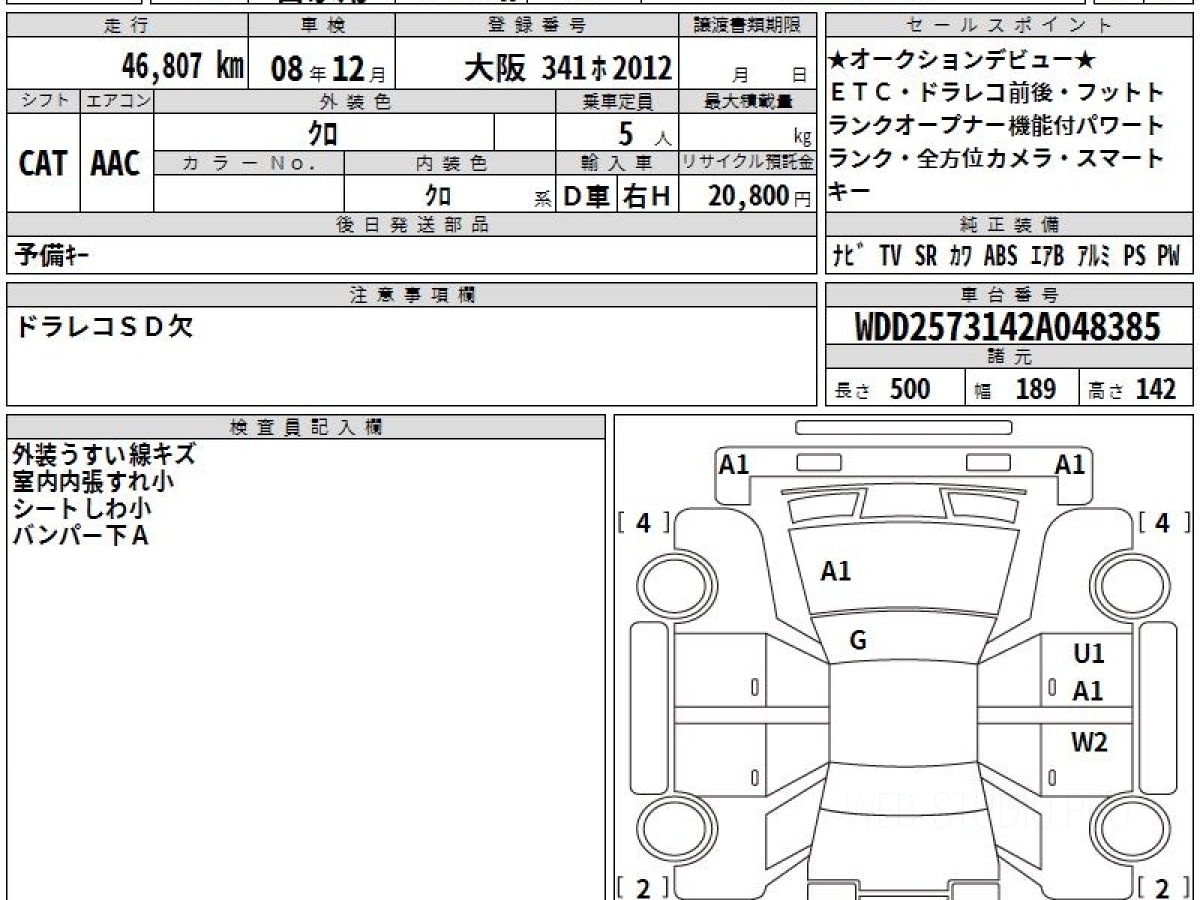Click the 乗車定員 header
The height and width of the screenshot is (900, 1200).
617,101
